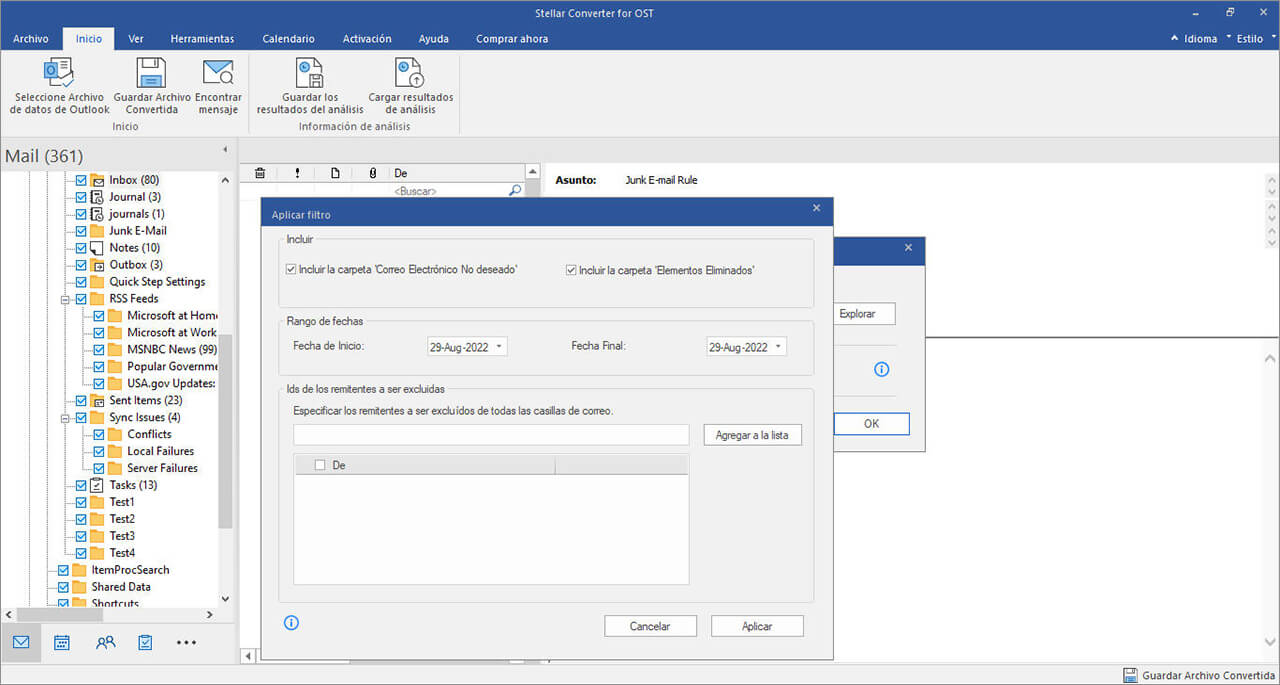Open the Herramientas tab
This screenshot has width=1280, height=685.
coord(202,39)
